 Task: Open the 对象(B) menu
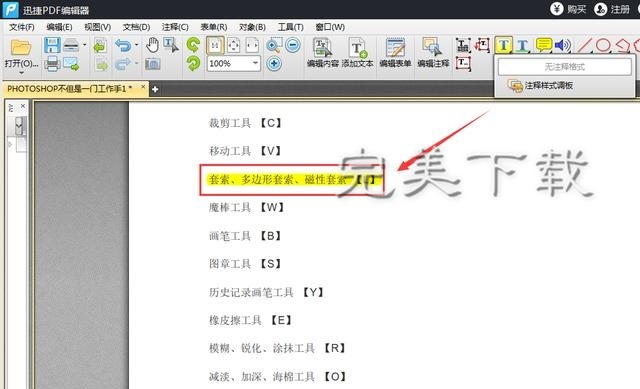[252, 27]
